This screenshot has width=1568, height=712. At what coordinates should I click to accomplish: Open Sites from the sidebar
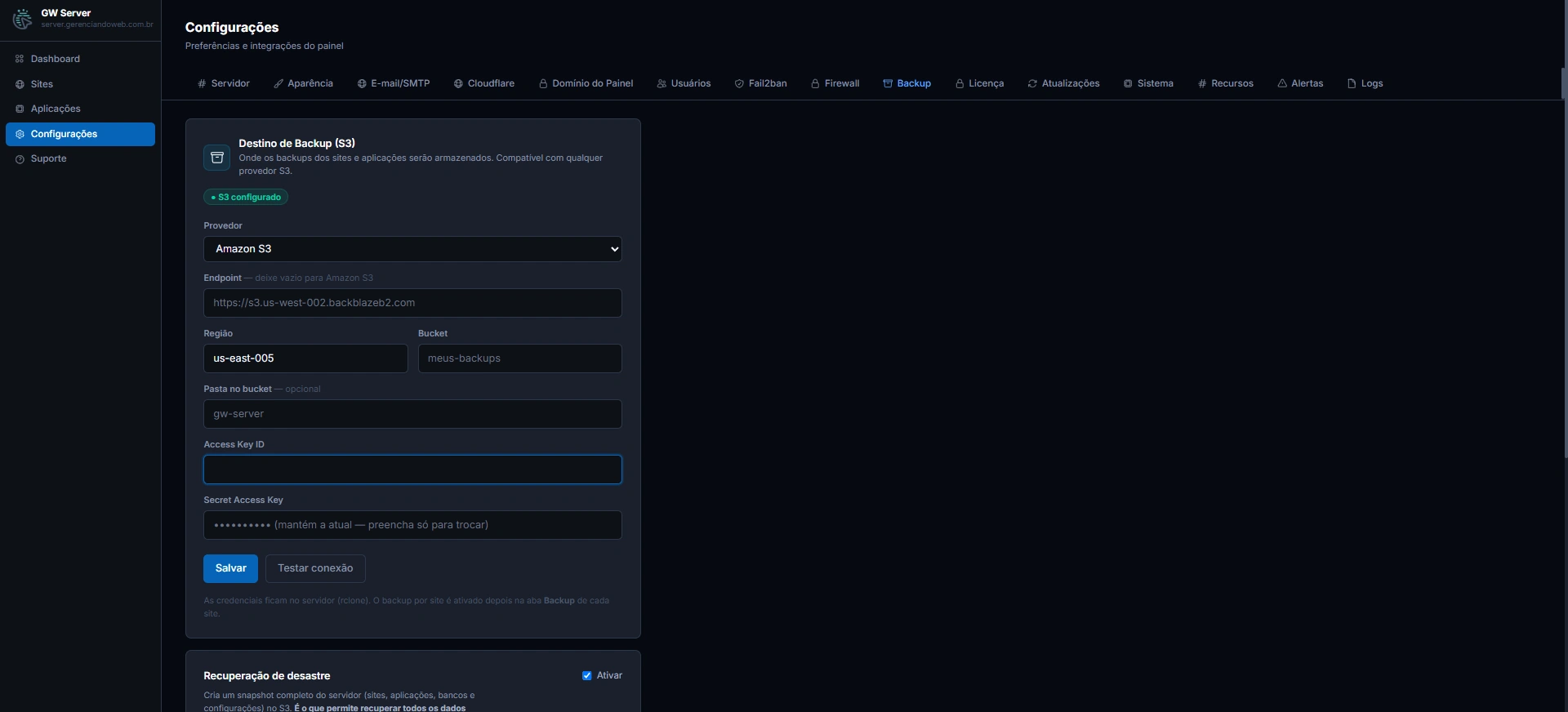(80, 84)
